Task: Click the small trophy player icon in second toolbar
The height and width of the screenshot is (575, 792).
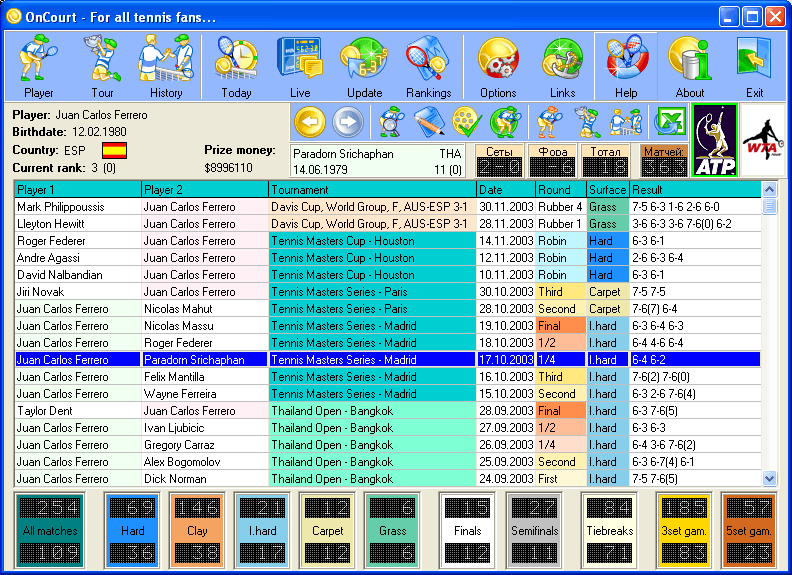Action: coord(587,122)
